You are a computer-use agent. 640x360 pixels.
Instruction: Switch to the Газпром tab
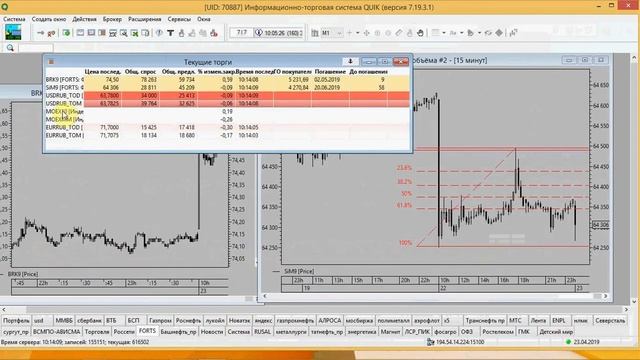point(160,321)
